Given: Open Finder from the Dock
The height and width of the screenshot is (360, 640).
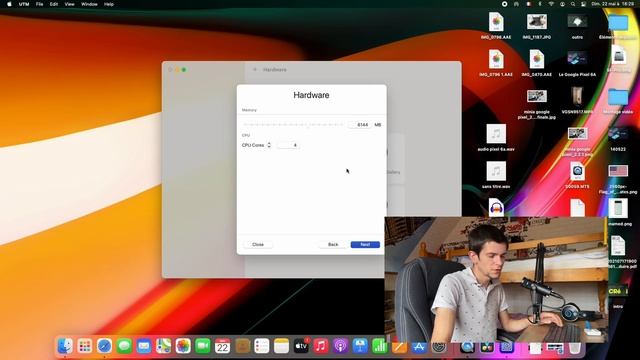Looking at the screenshot, I should point(65,346).
